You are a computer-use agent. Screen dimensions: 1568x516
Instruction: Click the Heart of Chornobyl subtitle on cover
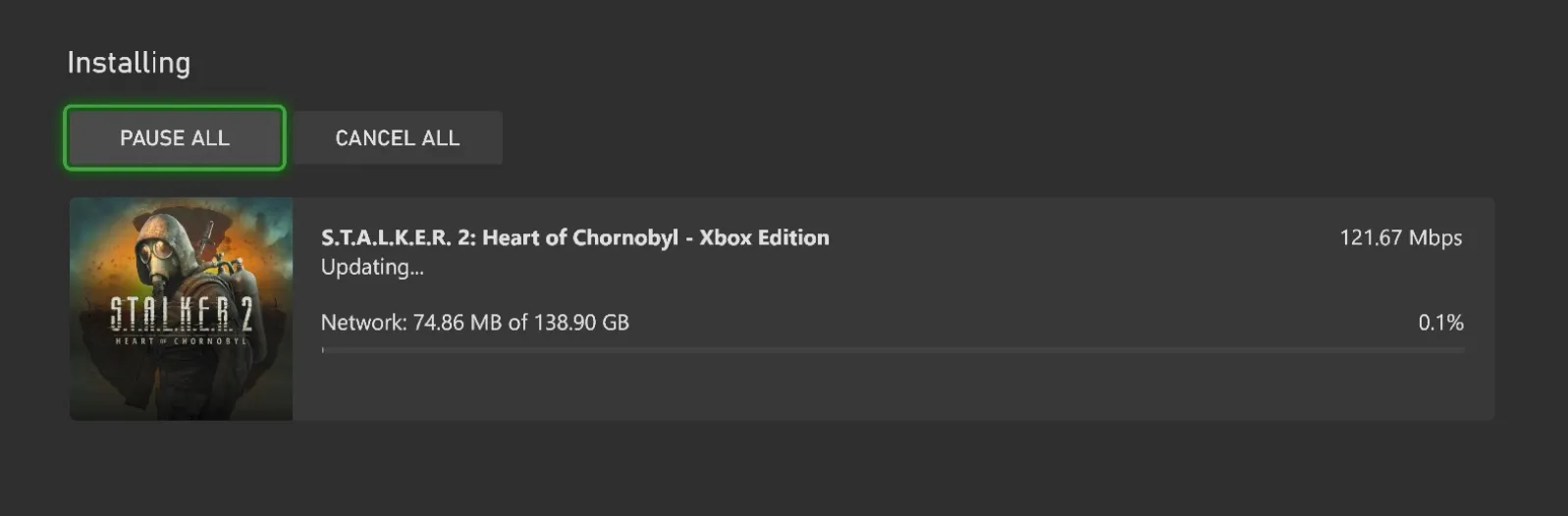pyautogui.click(x=181, y=341)
